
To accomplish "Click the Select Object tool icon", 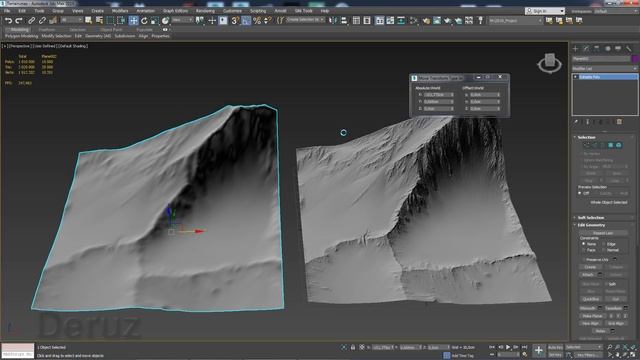I will click(x=89, y=20).
